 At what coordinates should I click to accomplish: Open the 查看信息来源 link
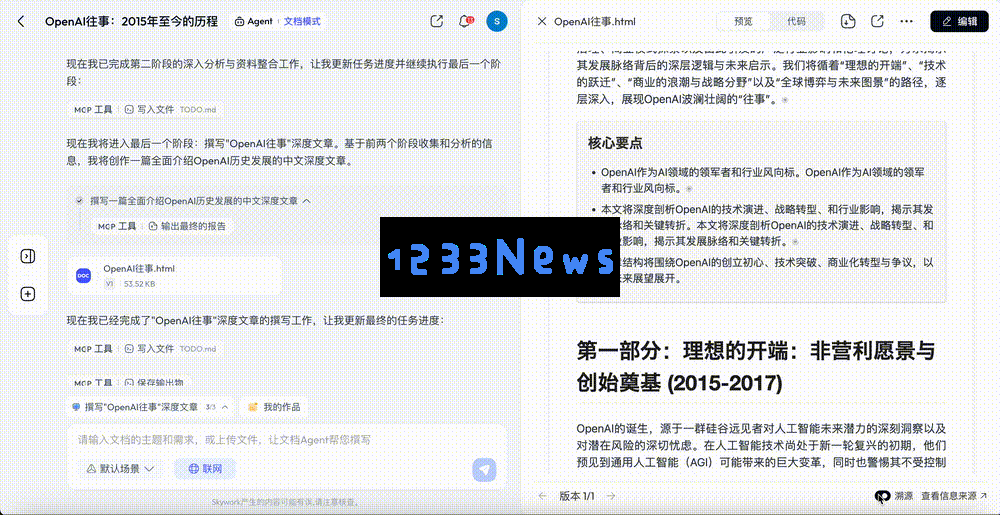click(x=953, y=495)
